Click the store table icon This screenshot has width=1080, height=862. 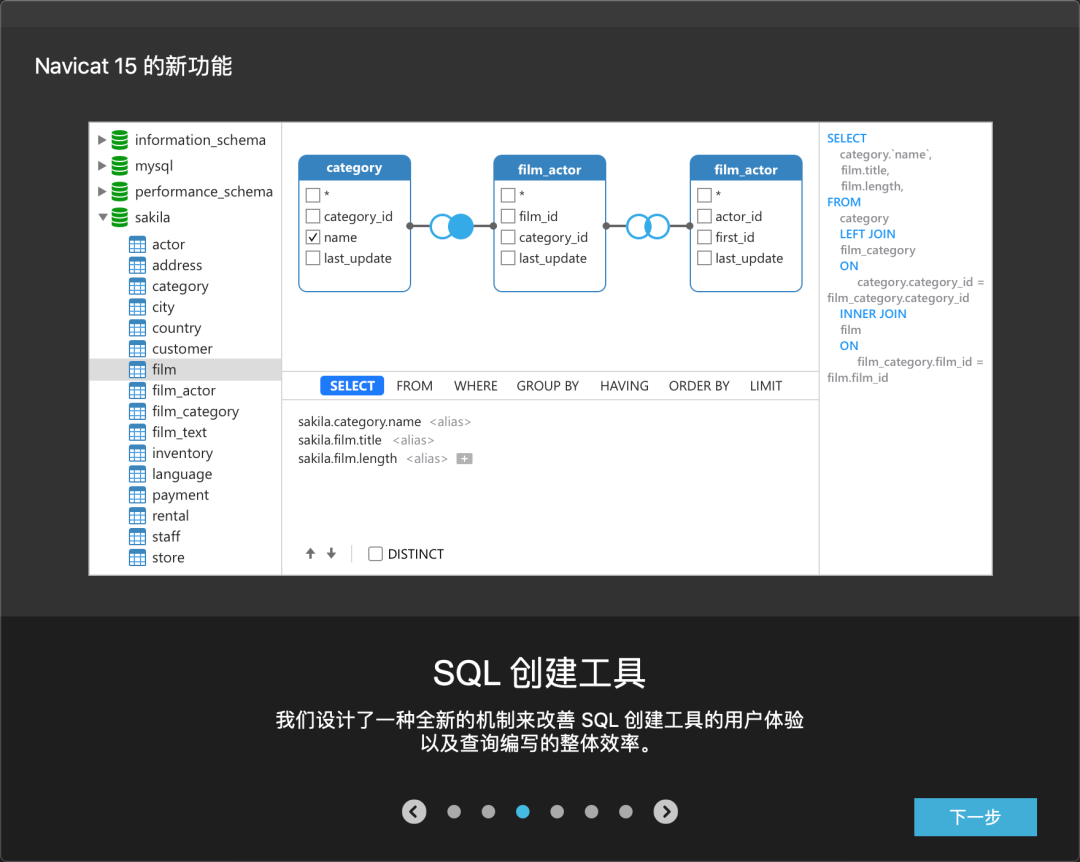pos(138,557)
